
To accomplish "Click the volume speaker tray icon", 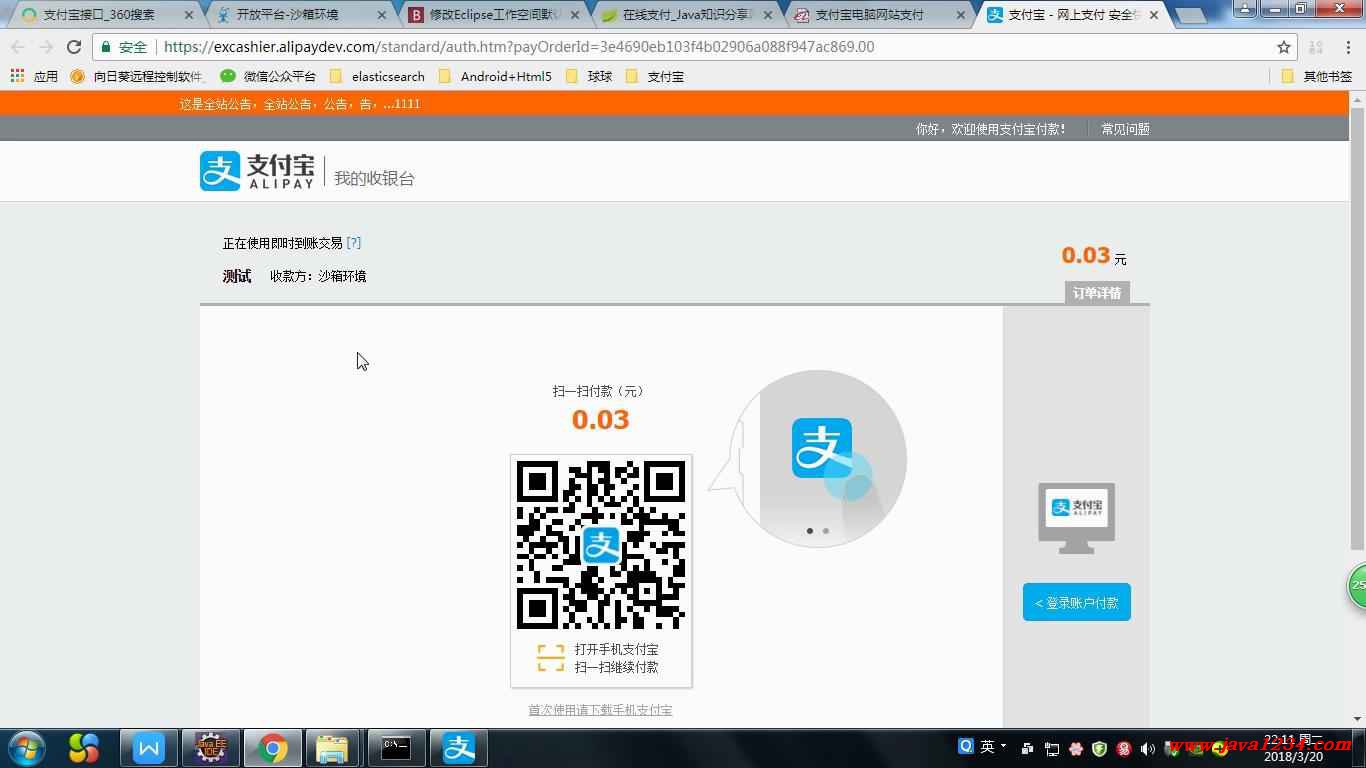I will (x=1147, y=748).
